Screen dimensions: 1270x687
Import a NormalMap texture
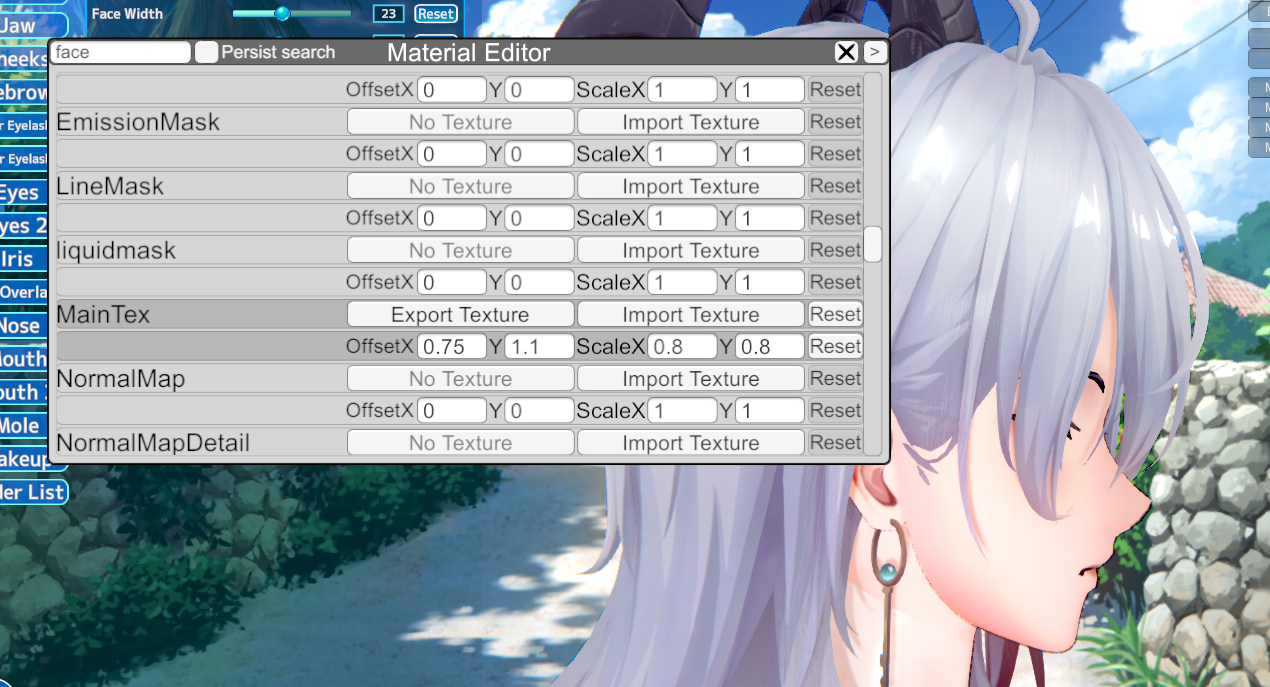coord(690,379)
